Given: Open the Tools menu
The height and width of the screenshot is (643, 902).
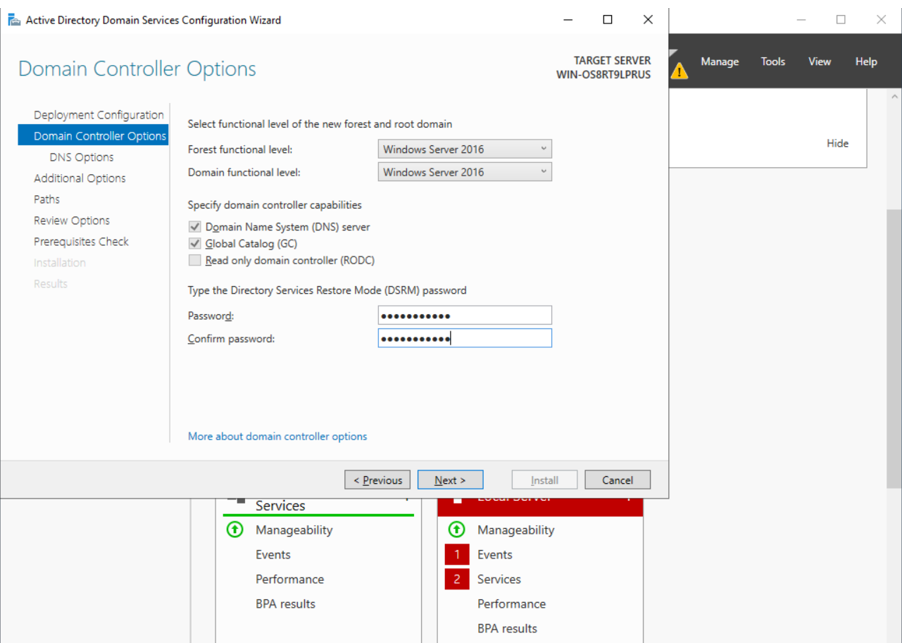Looking at the screenshot, I should point(773,62).
